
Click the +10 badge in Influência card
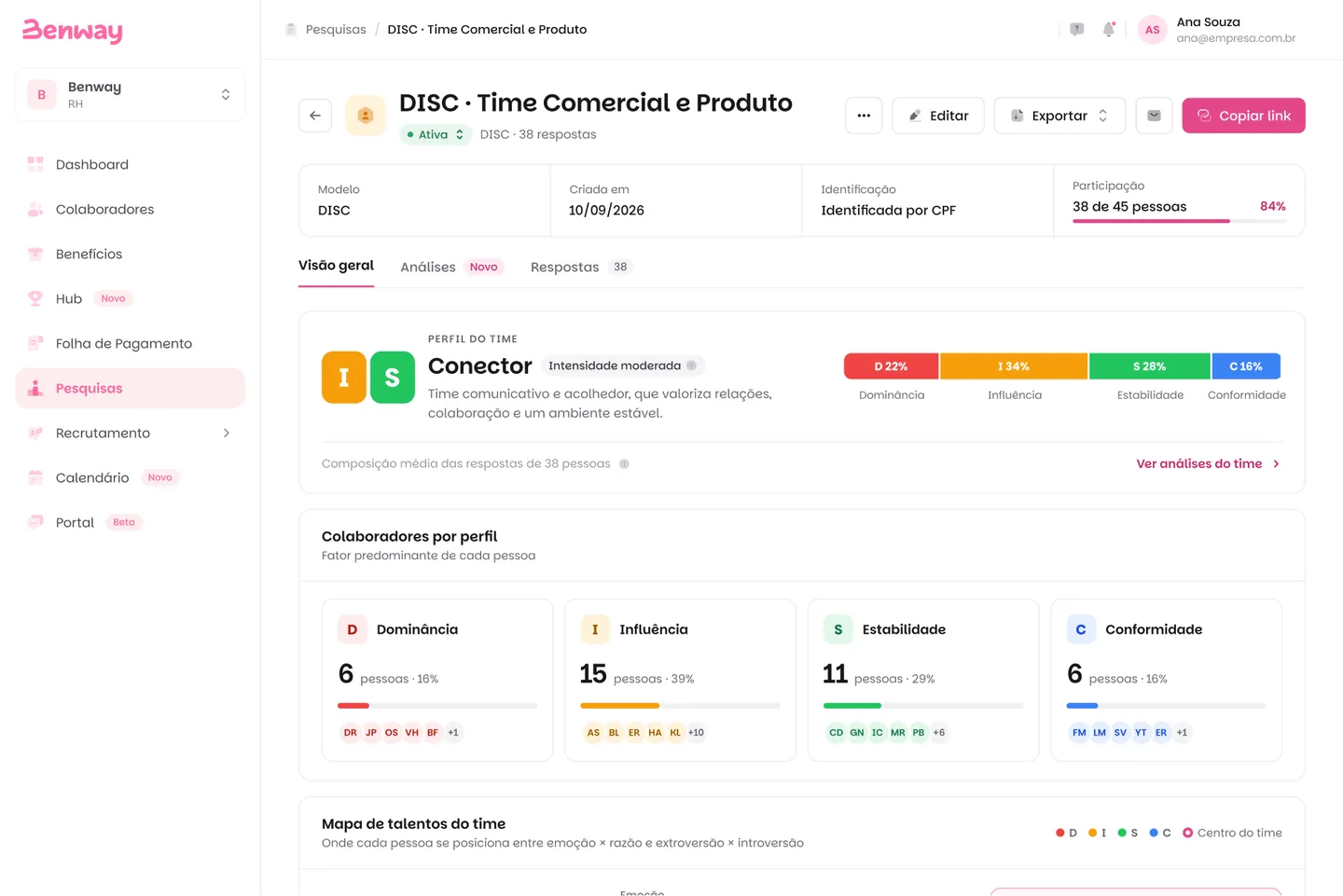[x=696, y=733]
